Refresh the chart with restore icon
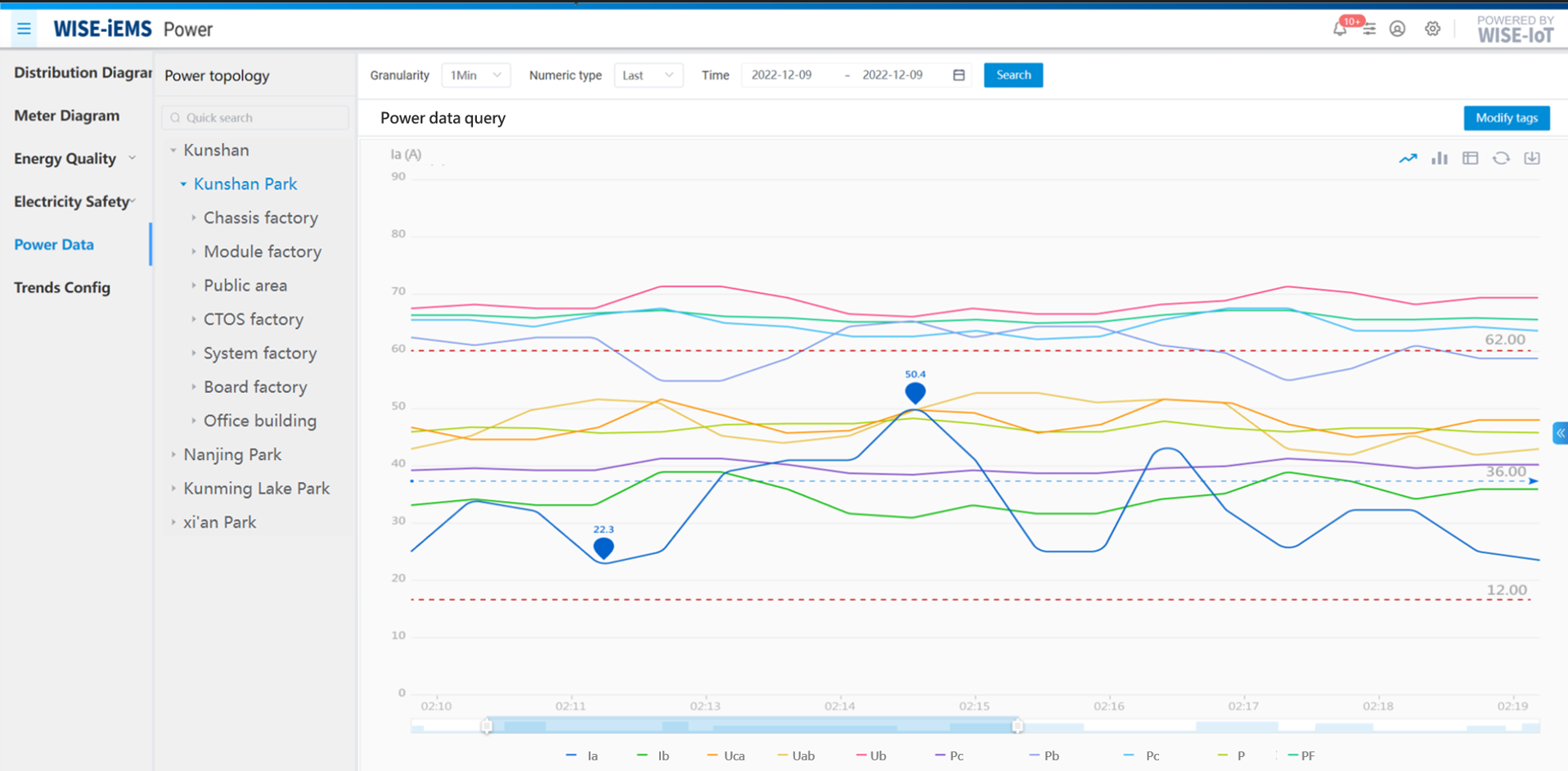Image resolution: width=1568 pixels, height=771 pixels. 1501,159
